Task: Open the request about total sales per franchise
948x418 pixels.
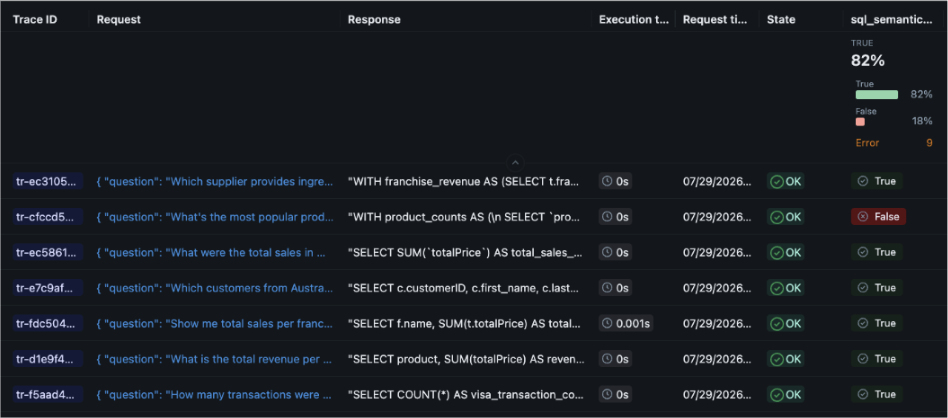Action: [x=215, y=324]
